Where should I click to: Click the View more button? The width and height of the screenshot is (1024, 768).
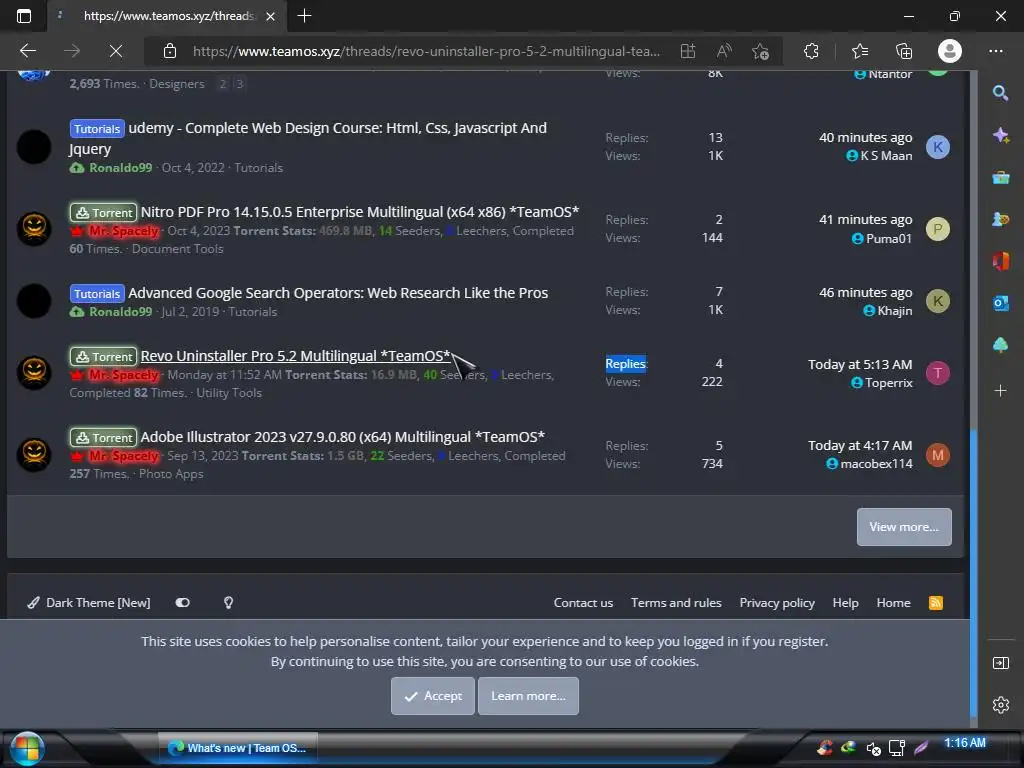(x=904, y=527)
